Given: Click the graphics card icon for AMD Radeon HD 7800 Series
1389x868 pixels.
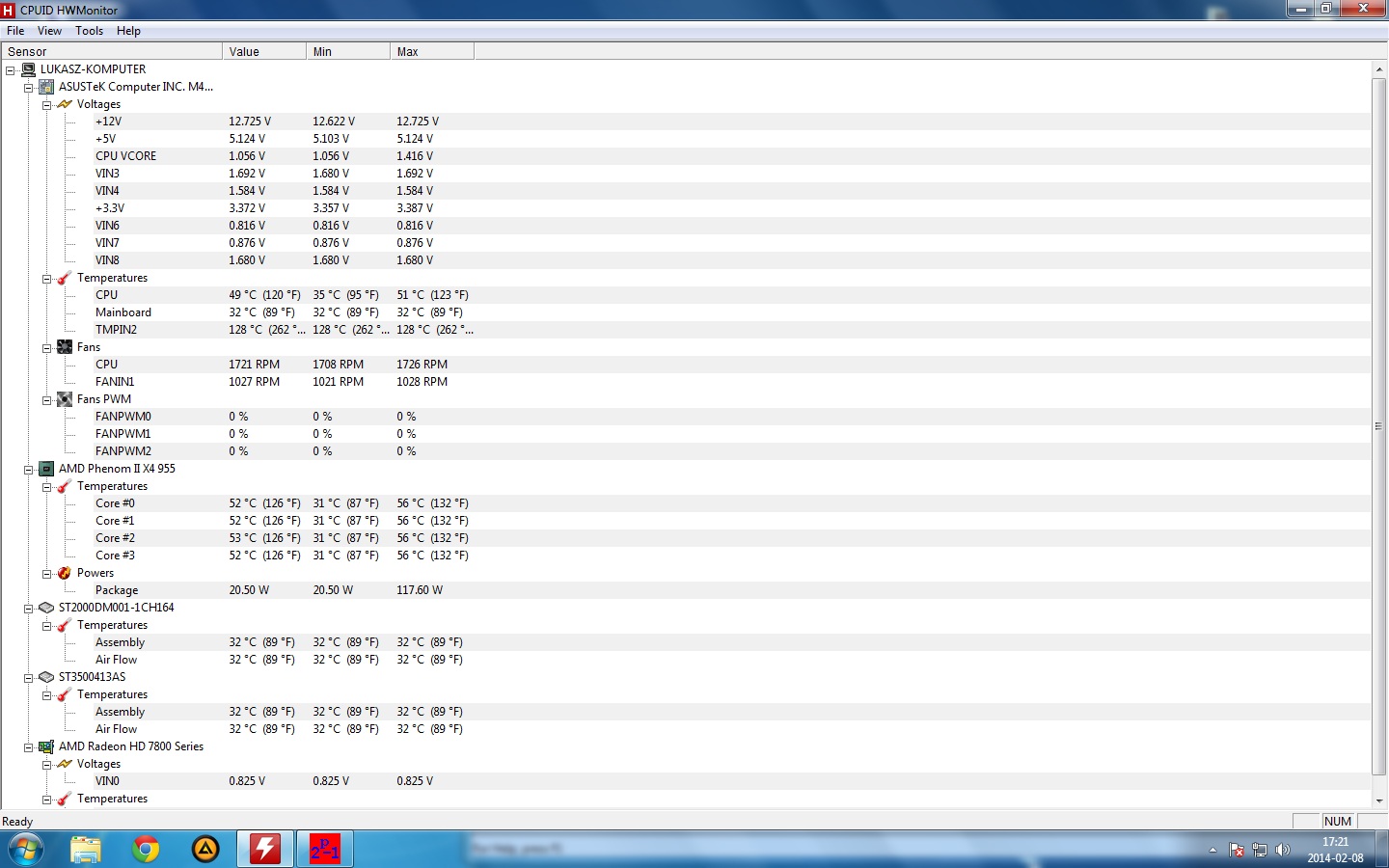Looking at the screenshot, I should tap(46, 746).
